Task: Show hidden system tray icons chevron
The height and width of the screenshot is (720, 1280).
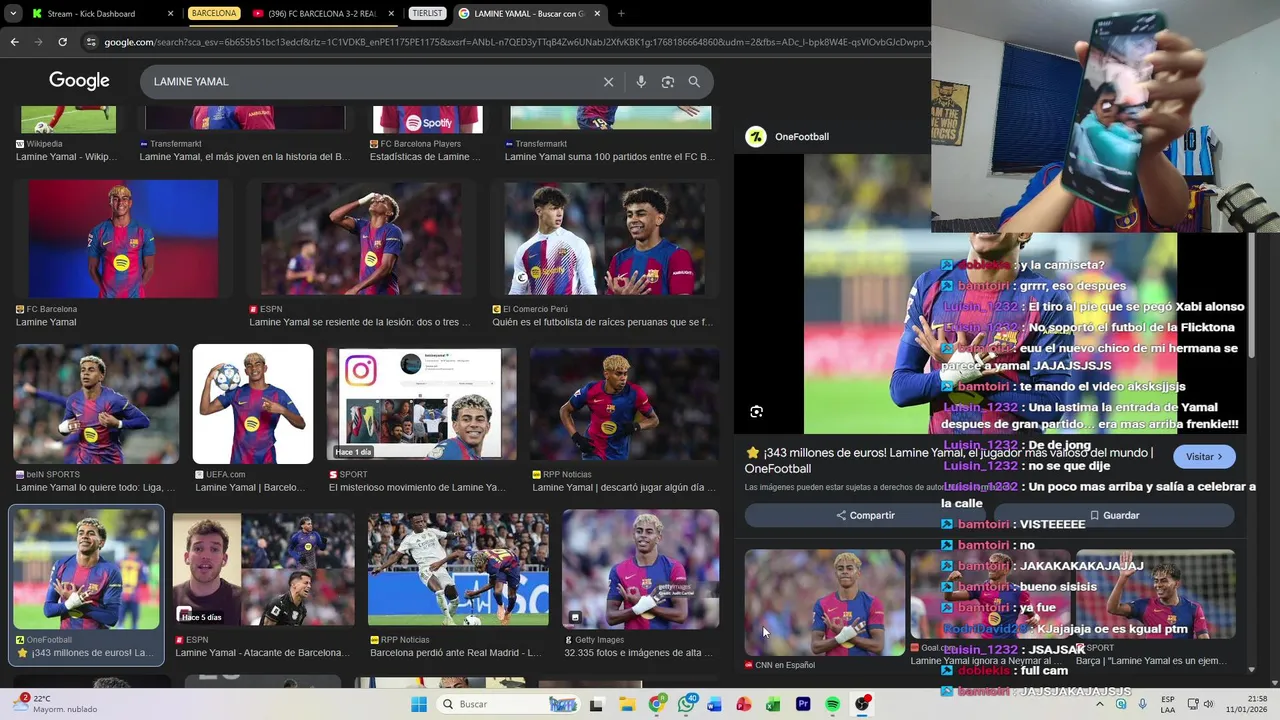Action: tap(1100, 704)
